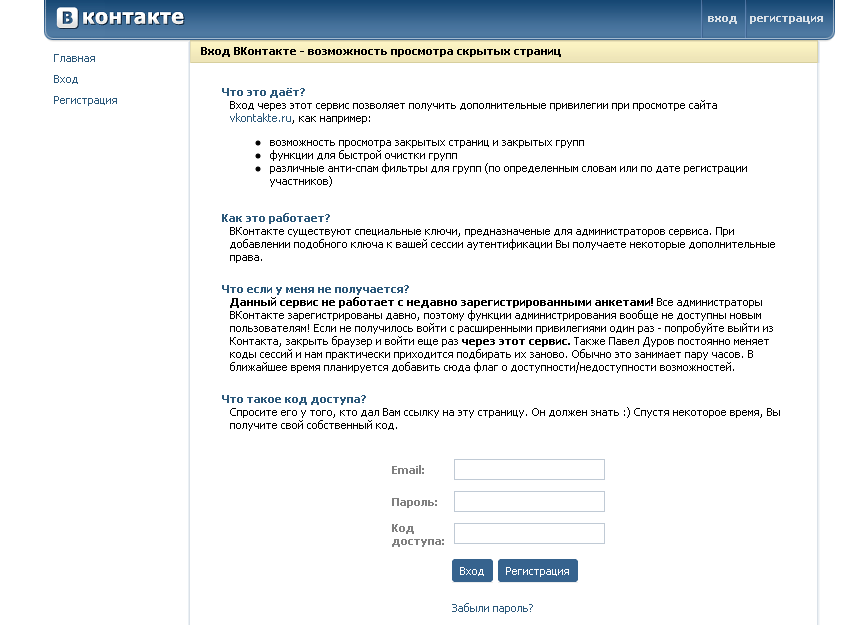The width and height of the screenshot is (863, 625).
Task: Click the blue Вход button below the form
Action: (x=472, y=571)
